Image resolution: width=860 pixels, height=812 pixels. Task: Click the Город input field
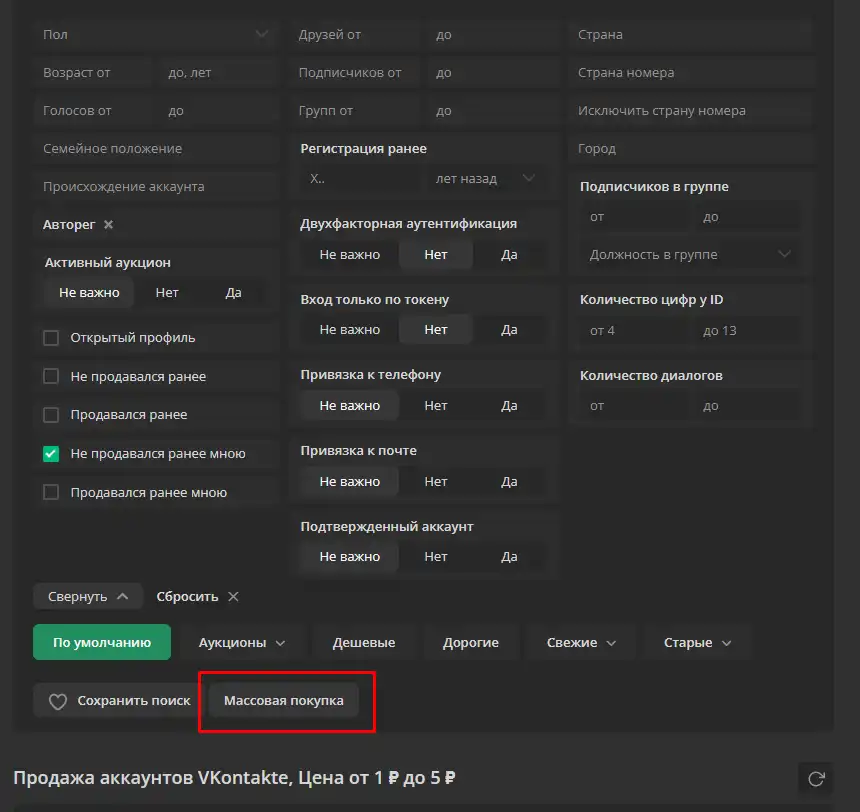tap(690, 149)
